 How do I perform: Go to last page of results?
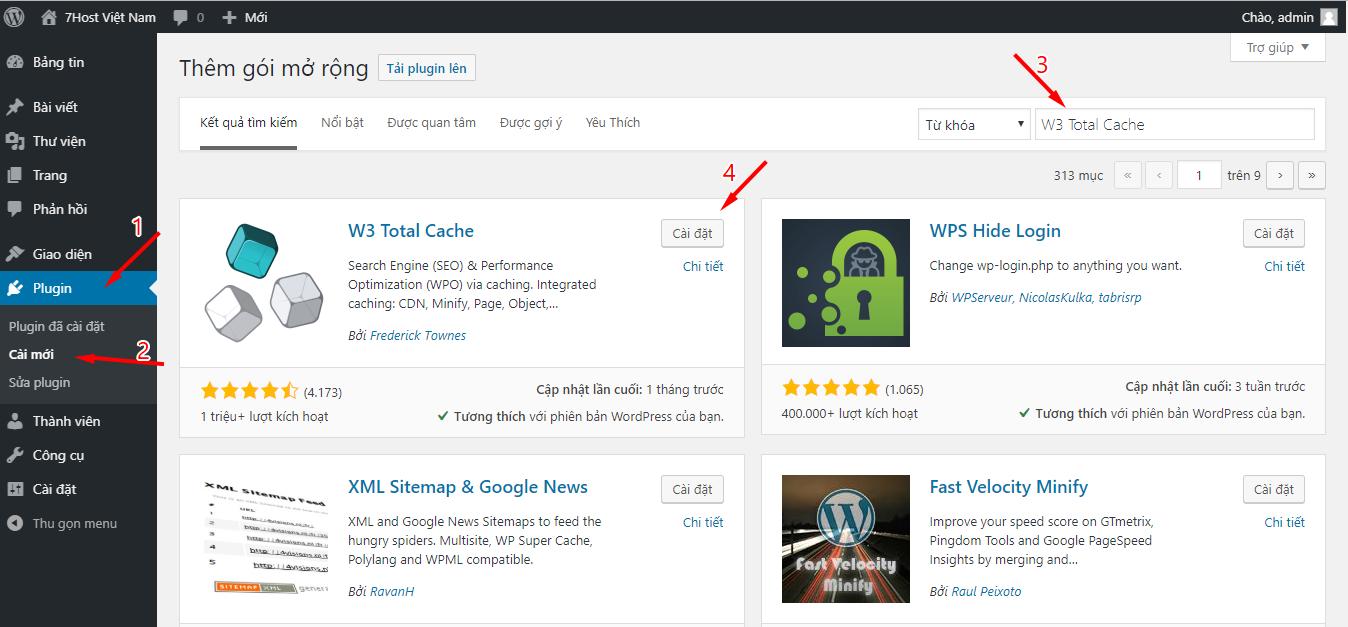[x=1312, y=175]
